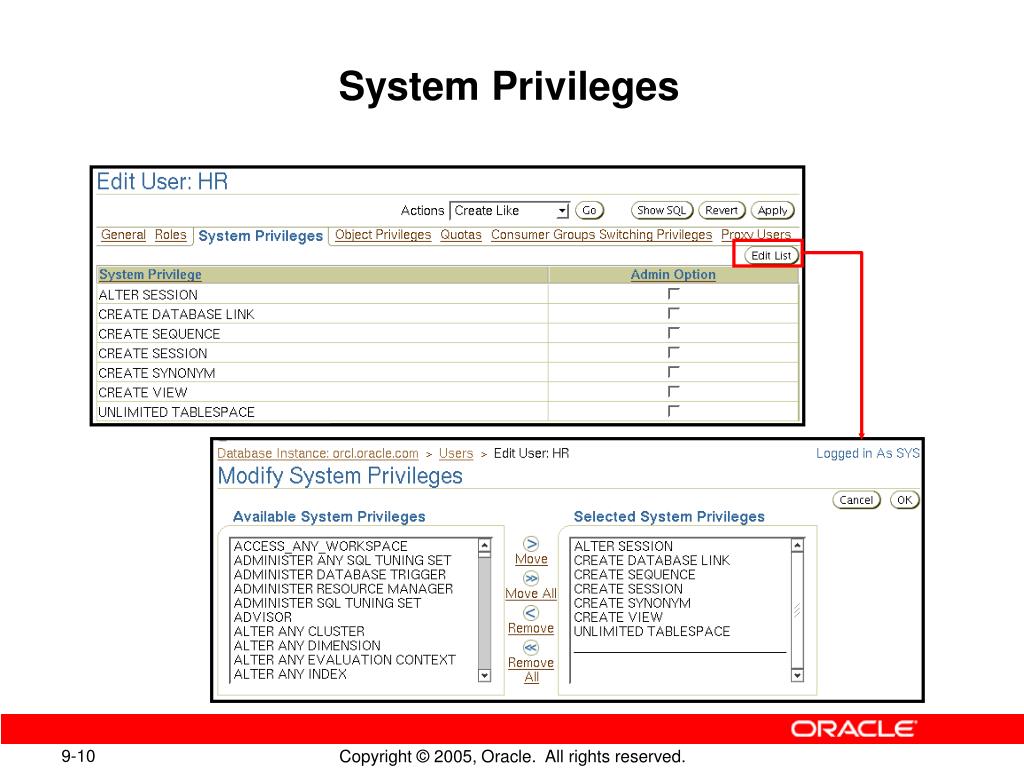Tick Admin Option for CREATE DATABASE LINK

pyautogui.click(x=673, y=314)
